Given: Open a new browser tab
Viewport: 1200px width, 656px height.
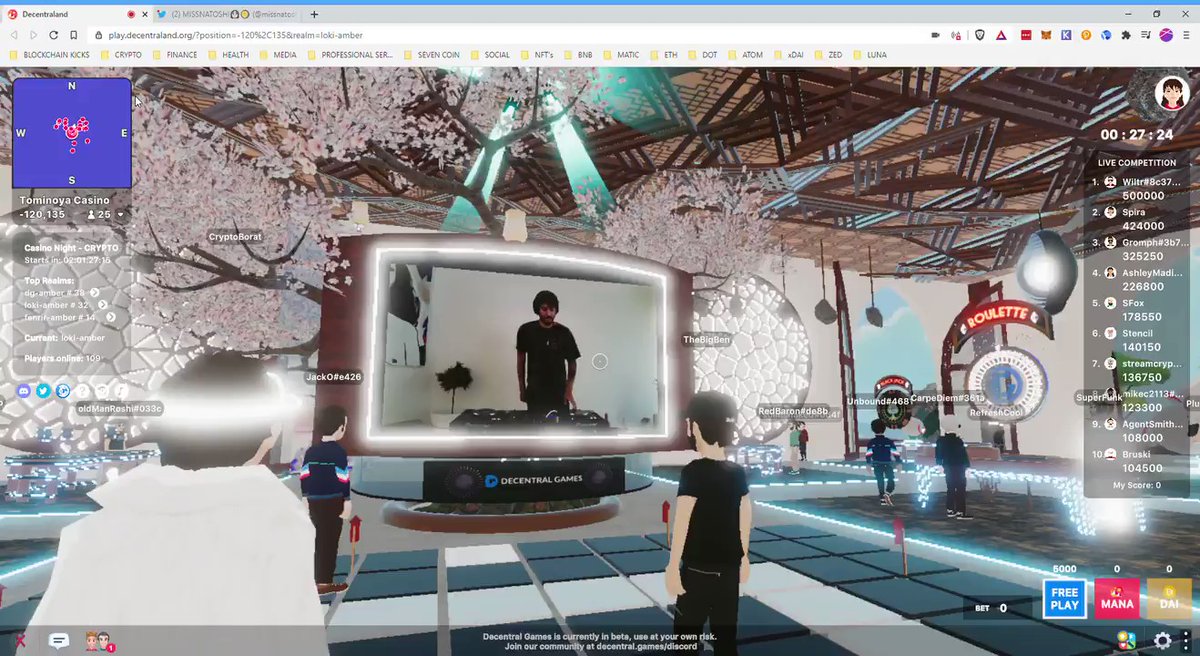Looking at the screenshot, I should point(314,14).
